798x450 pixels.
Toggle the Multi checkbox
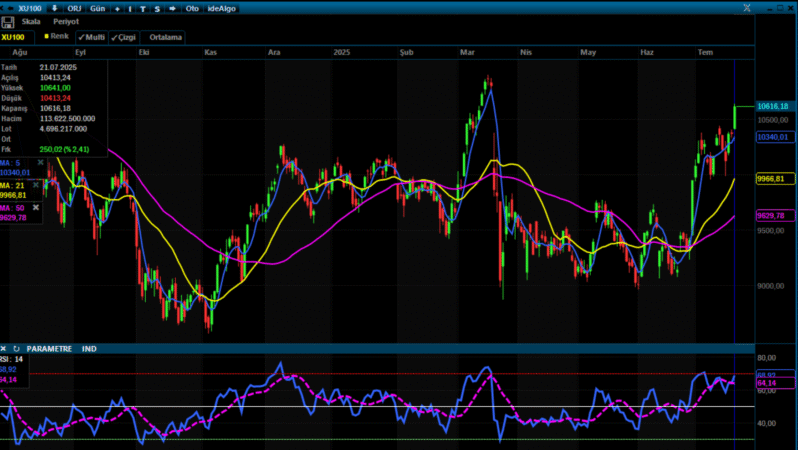(92, 37)
